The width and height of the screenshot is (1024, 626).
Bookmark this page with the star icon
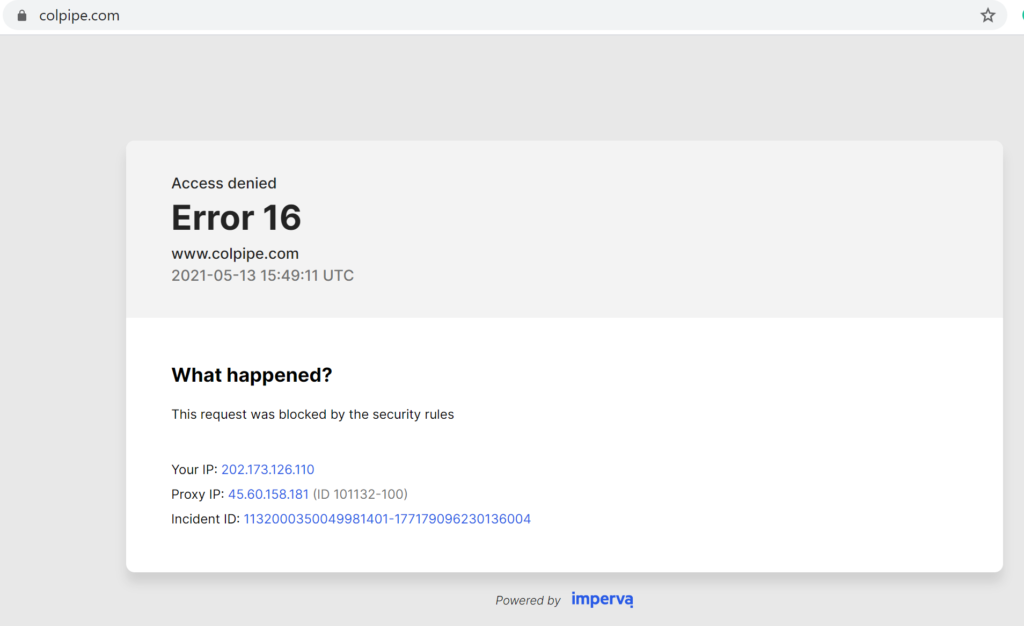tap(988, 16)
